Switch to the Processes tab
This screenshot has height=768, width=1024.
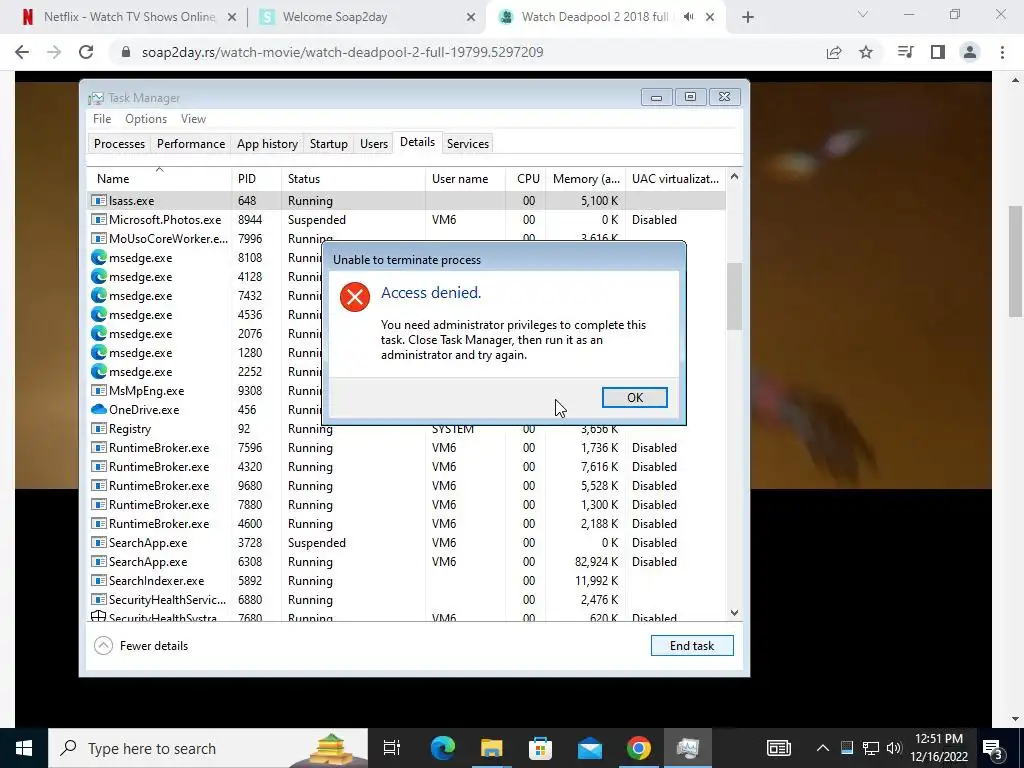pos(119,144)
